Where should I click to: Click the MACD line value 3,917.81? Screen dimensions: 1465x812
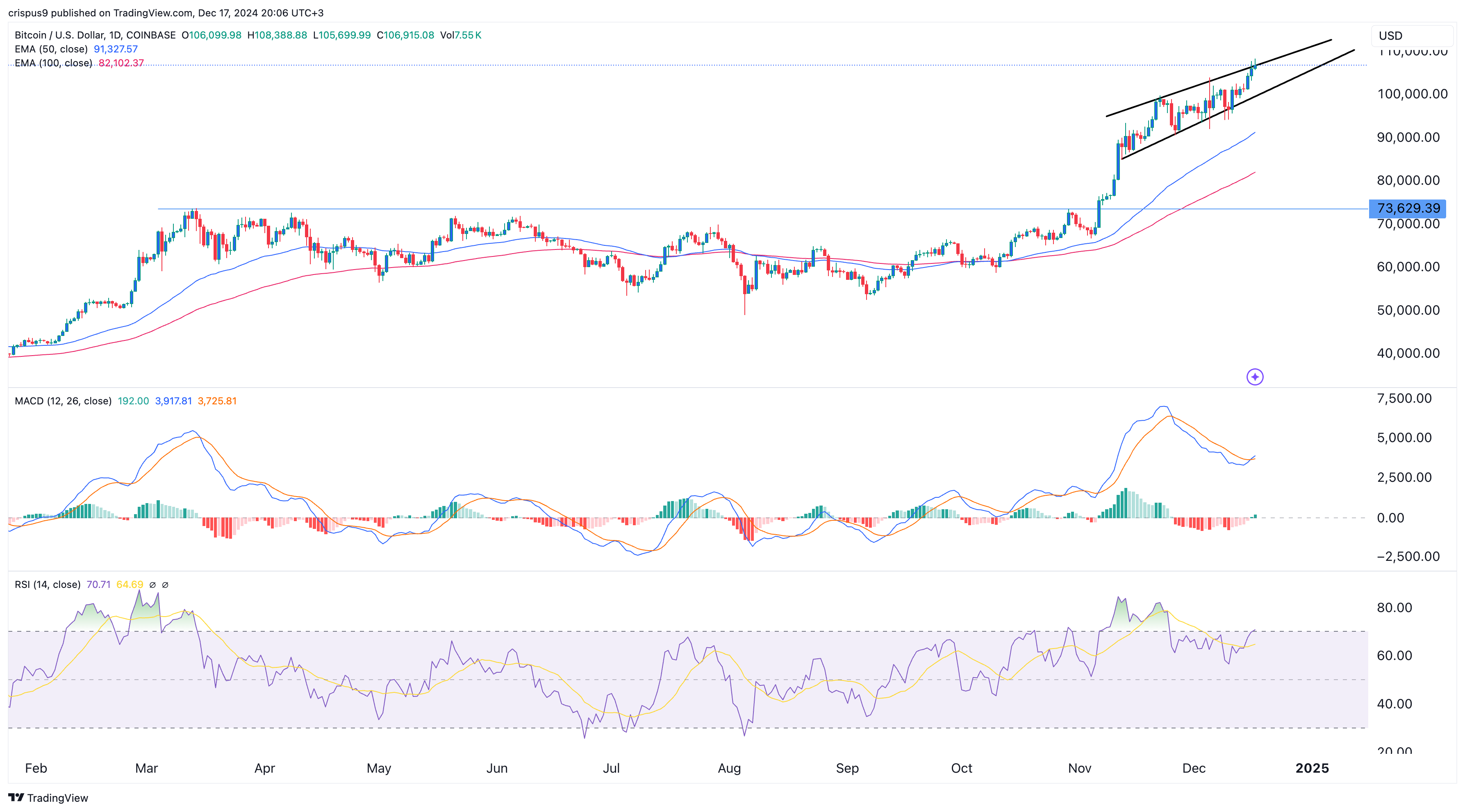point(173,401)
